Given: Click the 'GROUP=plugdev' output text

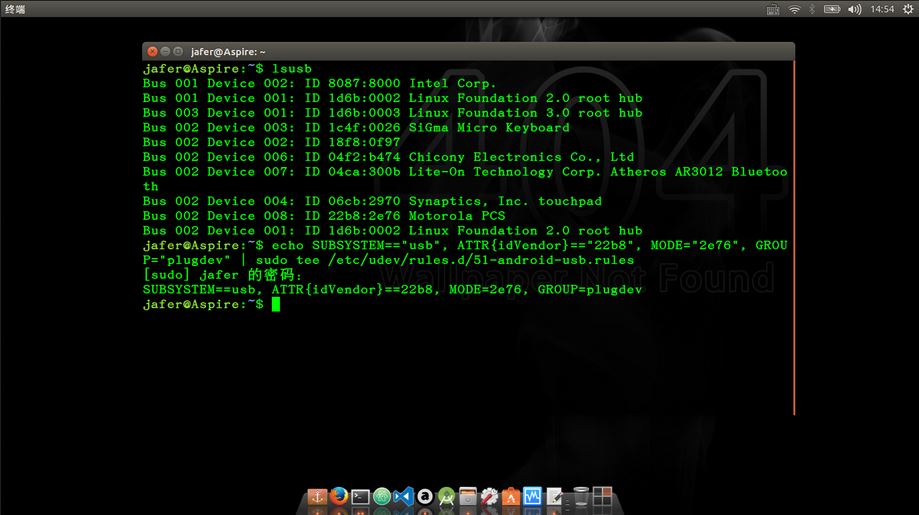Looking at the screenshot, I should tap(590, 289).
